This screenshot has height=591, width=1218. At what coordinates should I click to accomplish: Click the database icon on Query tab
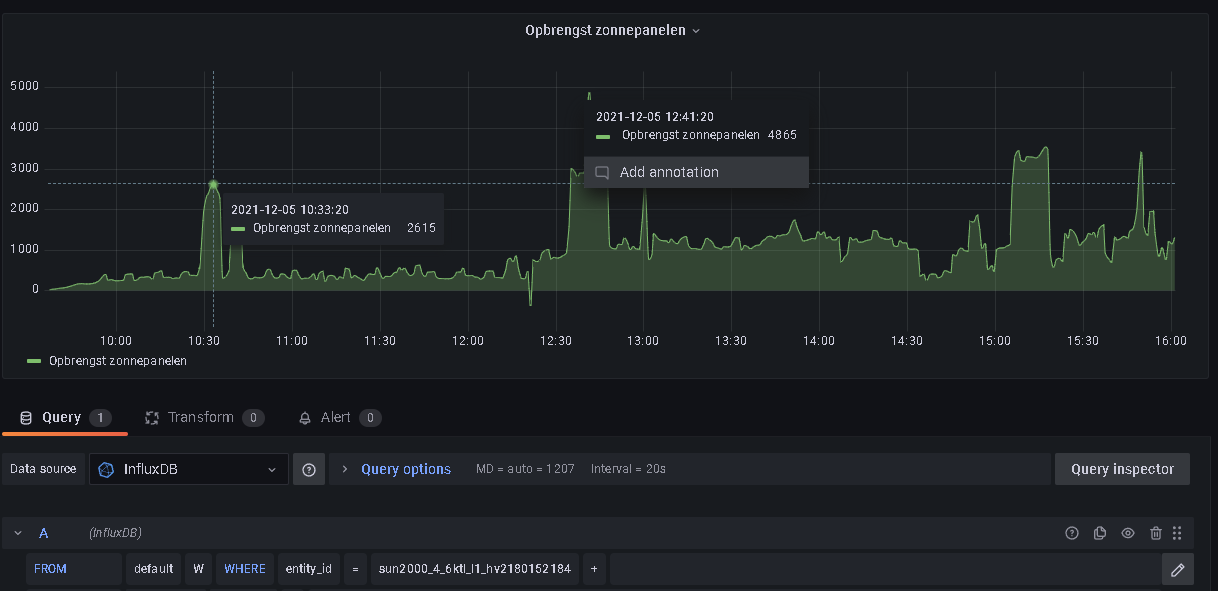point(26,418)
